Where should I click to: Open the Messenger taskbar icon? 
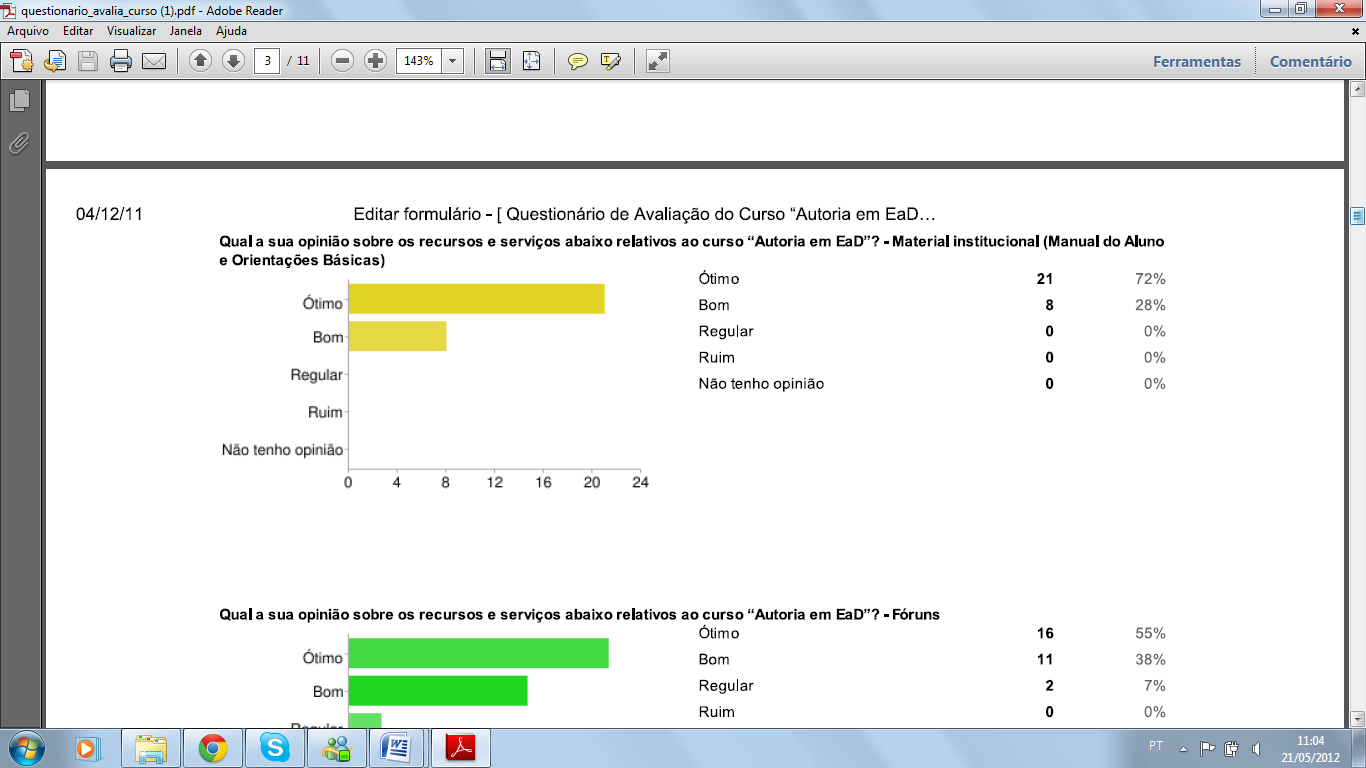click(x=337, y=747)
